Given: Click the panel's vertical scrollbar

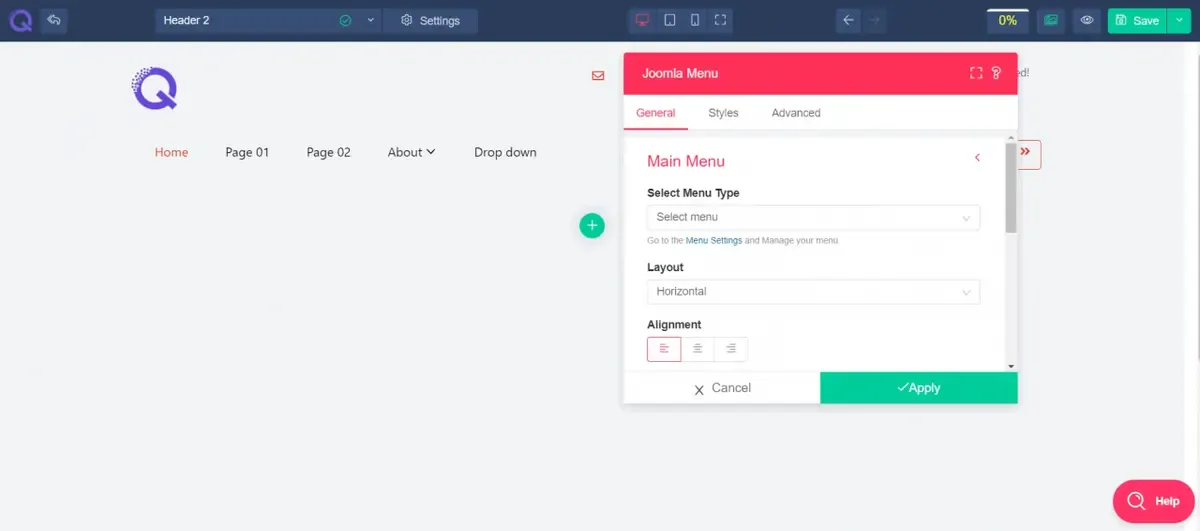Looking at the screenshot, I should (1011, 187).
